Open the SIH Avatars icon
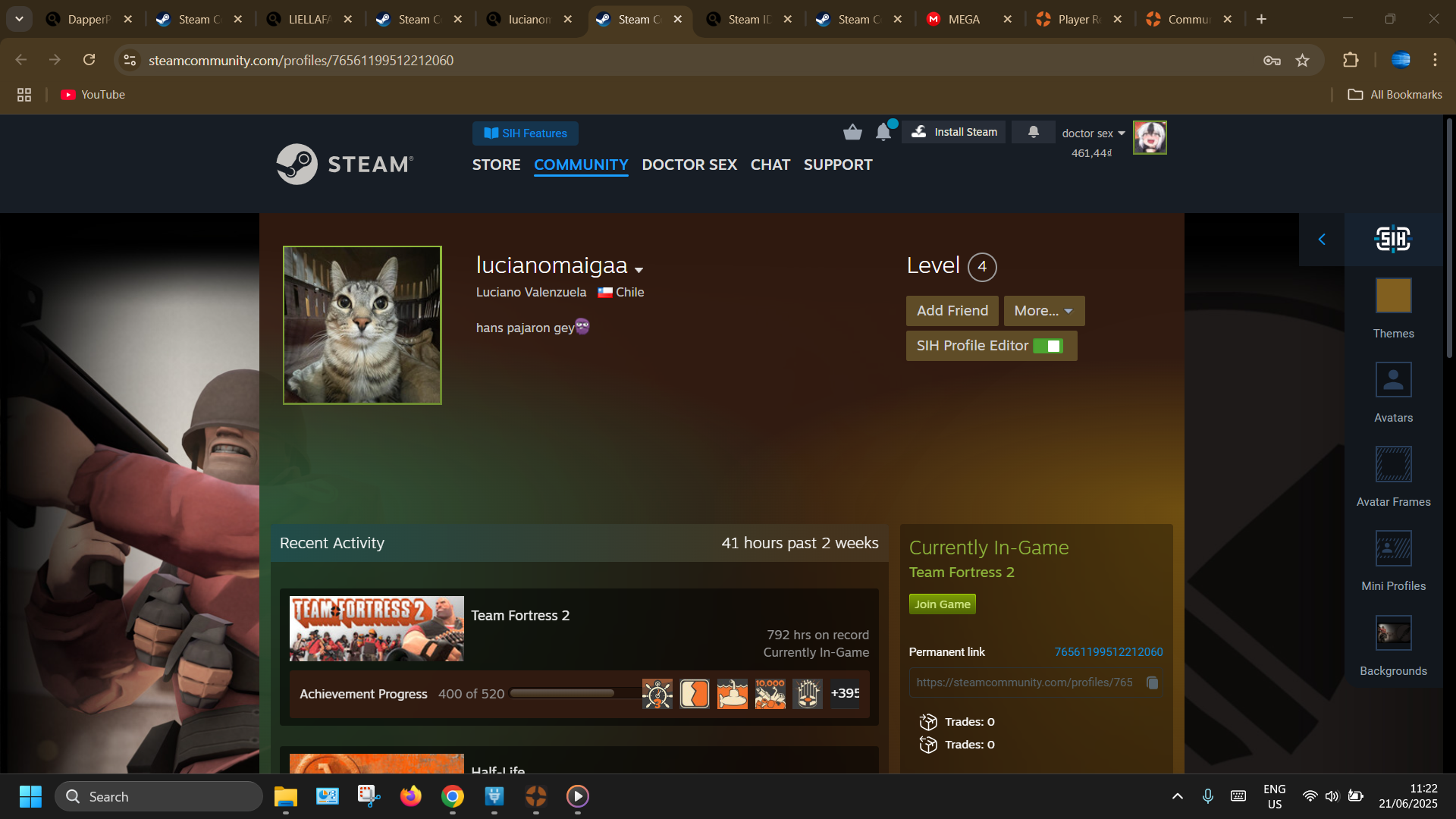Image resolution: width=1456 pixels, height=819 pixels. (1393, 380)
